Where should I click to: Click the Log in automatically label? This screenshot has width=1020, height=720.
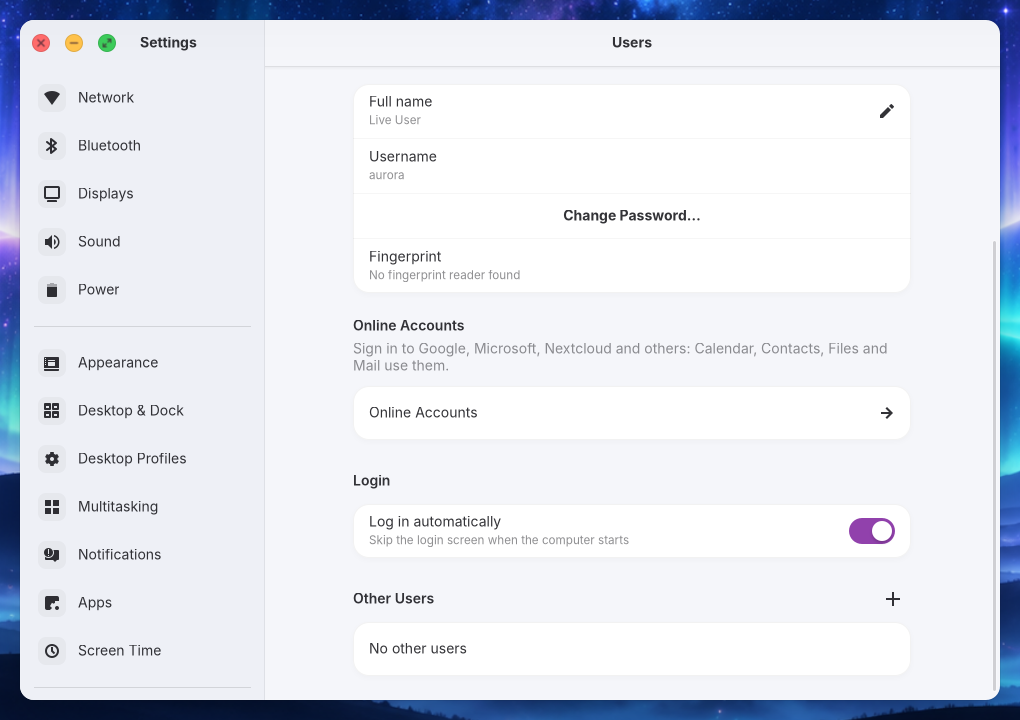[x=435, y=522]
